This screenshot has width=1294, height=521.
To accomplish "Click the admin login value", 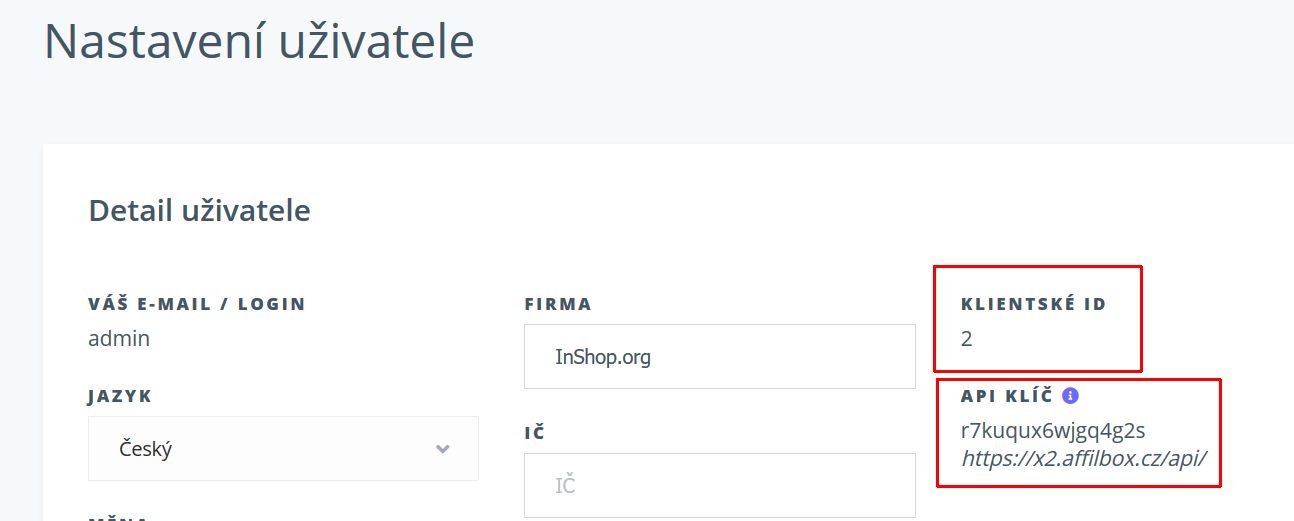I will point(119,338).
